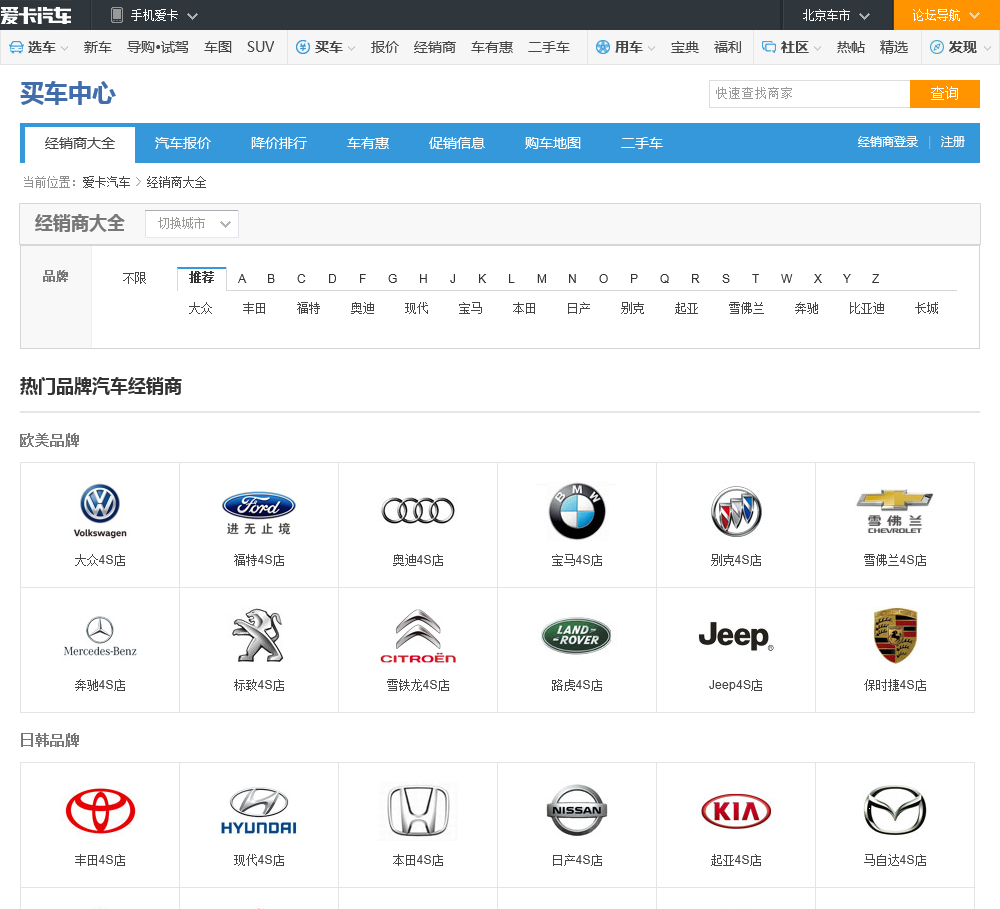The height and width of the screenshot is (909, 1000).
Task: Select the BMW logo
Action: (x=577, y=511)
